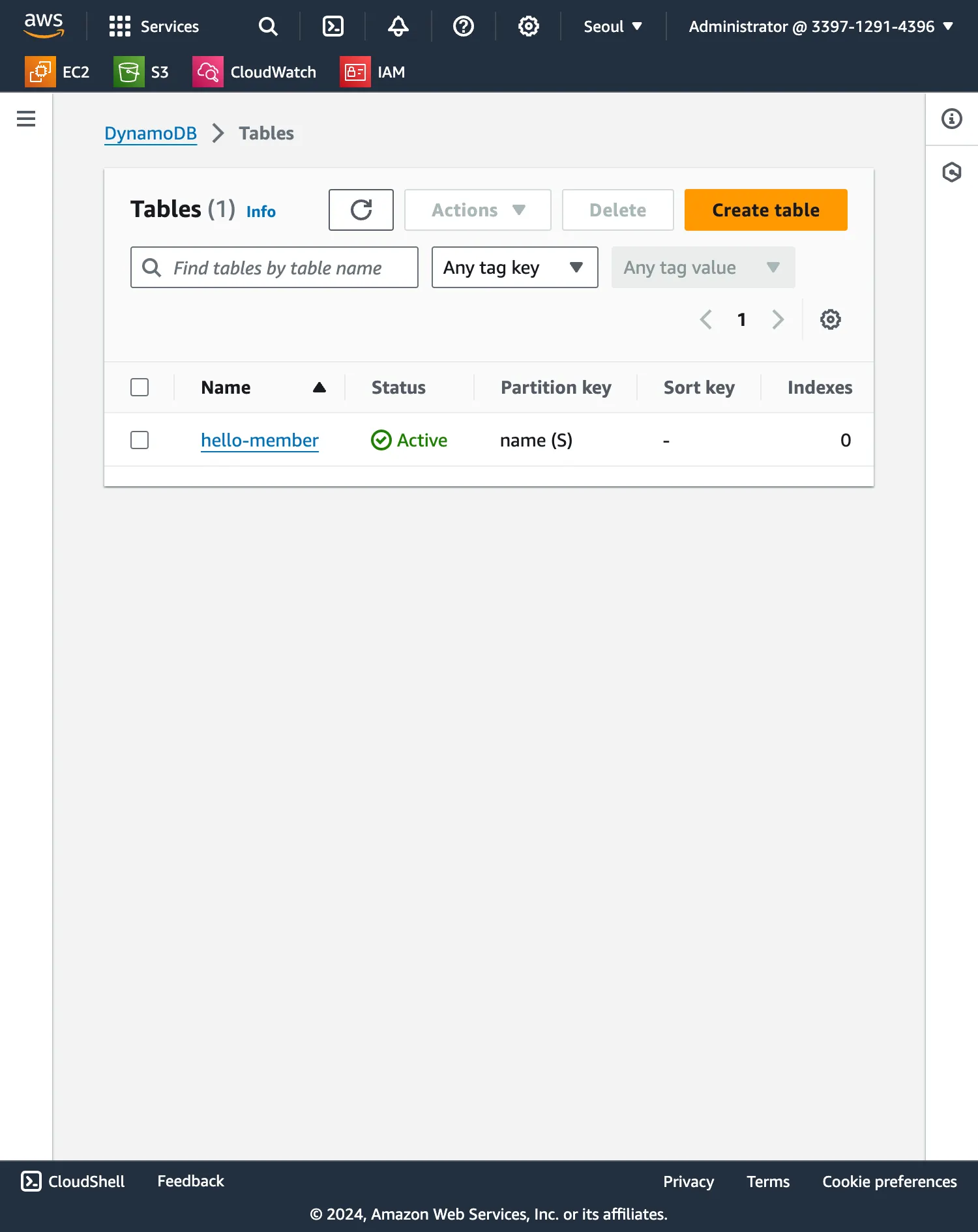Open the IAM shortcut icon
Image resolution: width=978 pixels, height=1232 pixels.
[x=355, y=72]
